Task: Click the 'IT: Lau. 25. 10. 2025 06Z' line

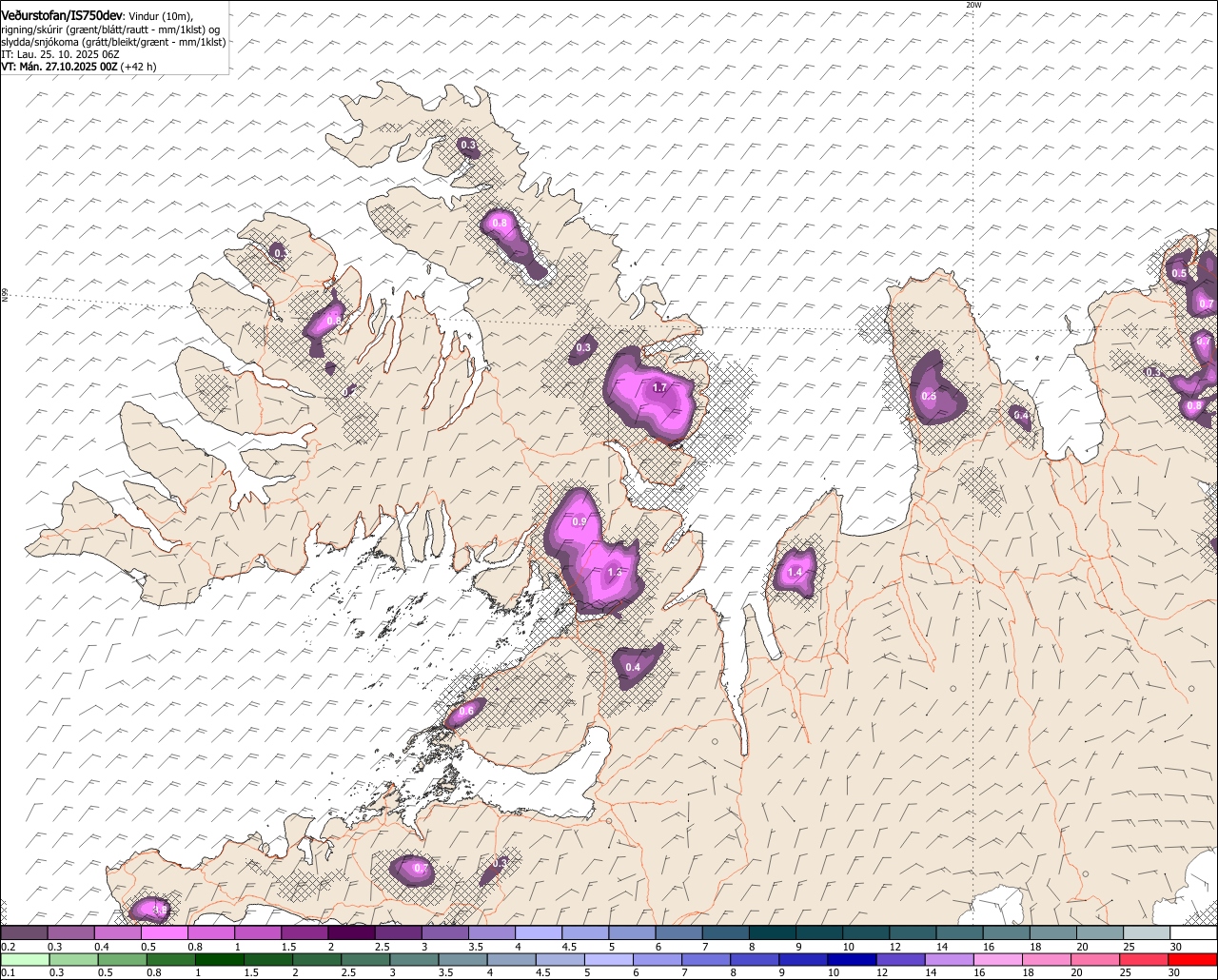Action: coord(60,55)
